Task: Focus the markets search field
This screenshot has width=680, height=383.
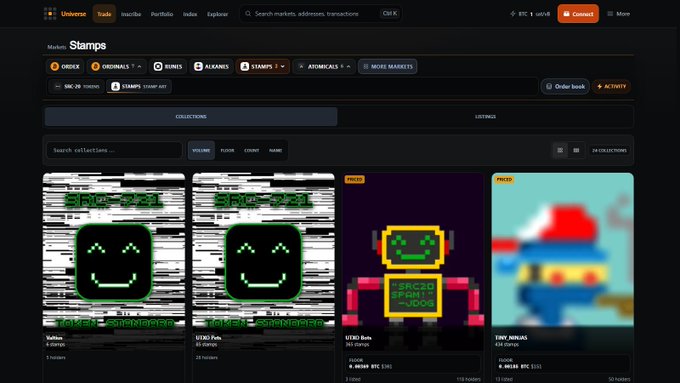Action: click(x=320, y=14)
